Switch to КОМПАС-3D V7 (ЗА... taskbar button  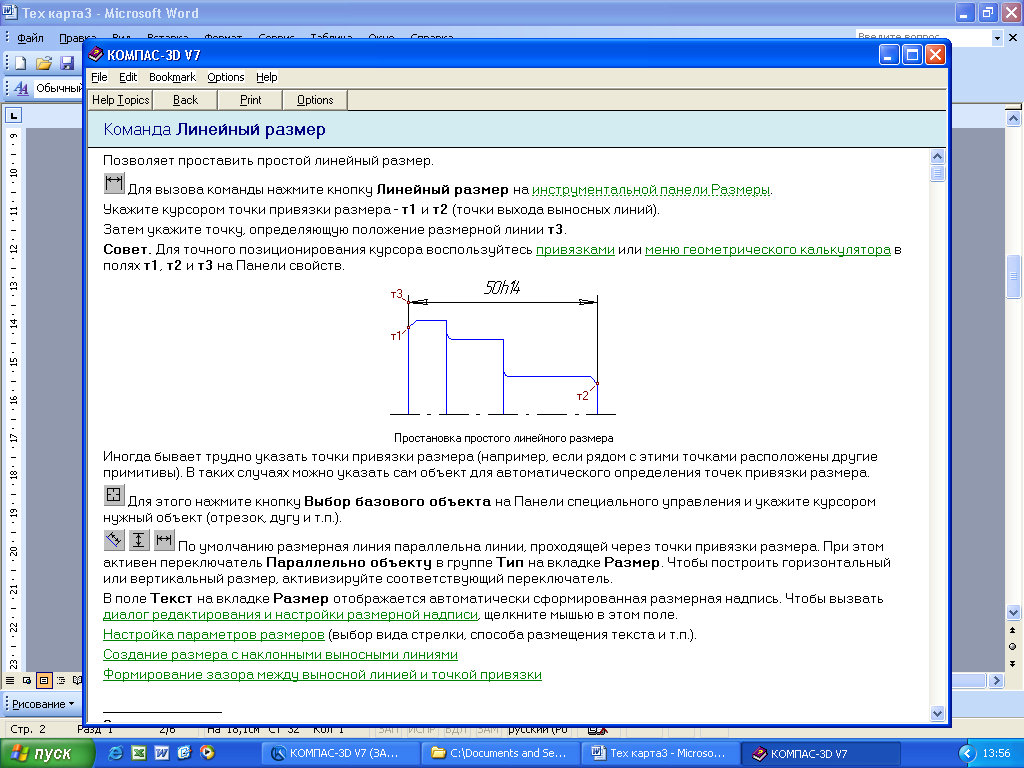340,753
